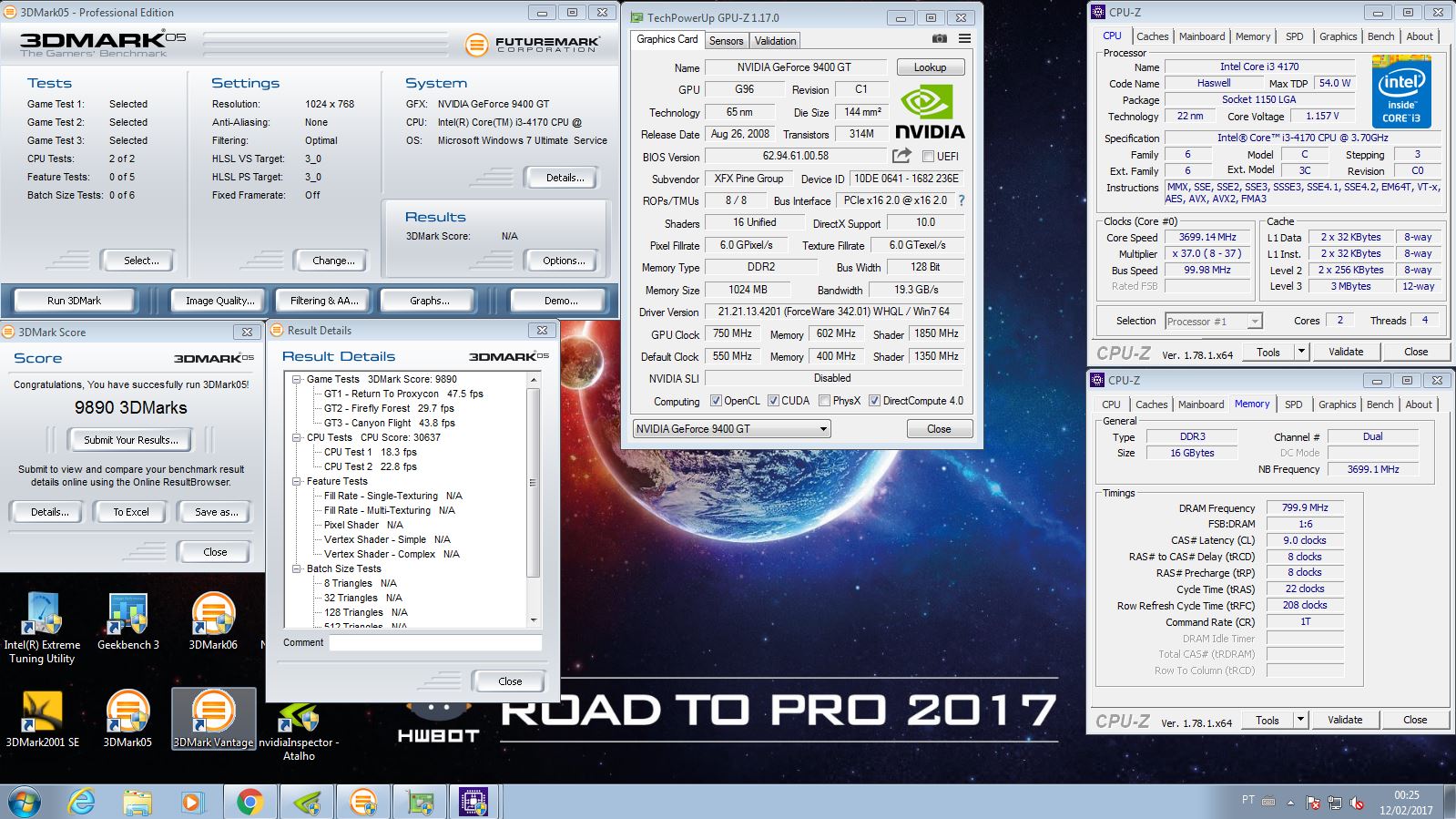
Task: Switch to the Validation tab in GPU-Z
Action: [x=775, y=40]
